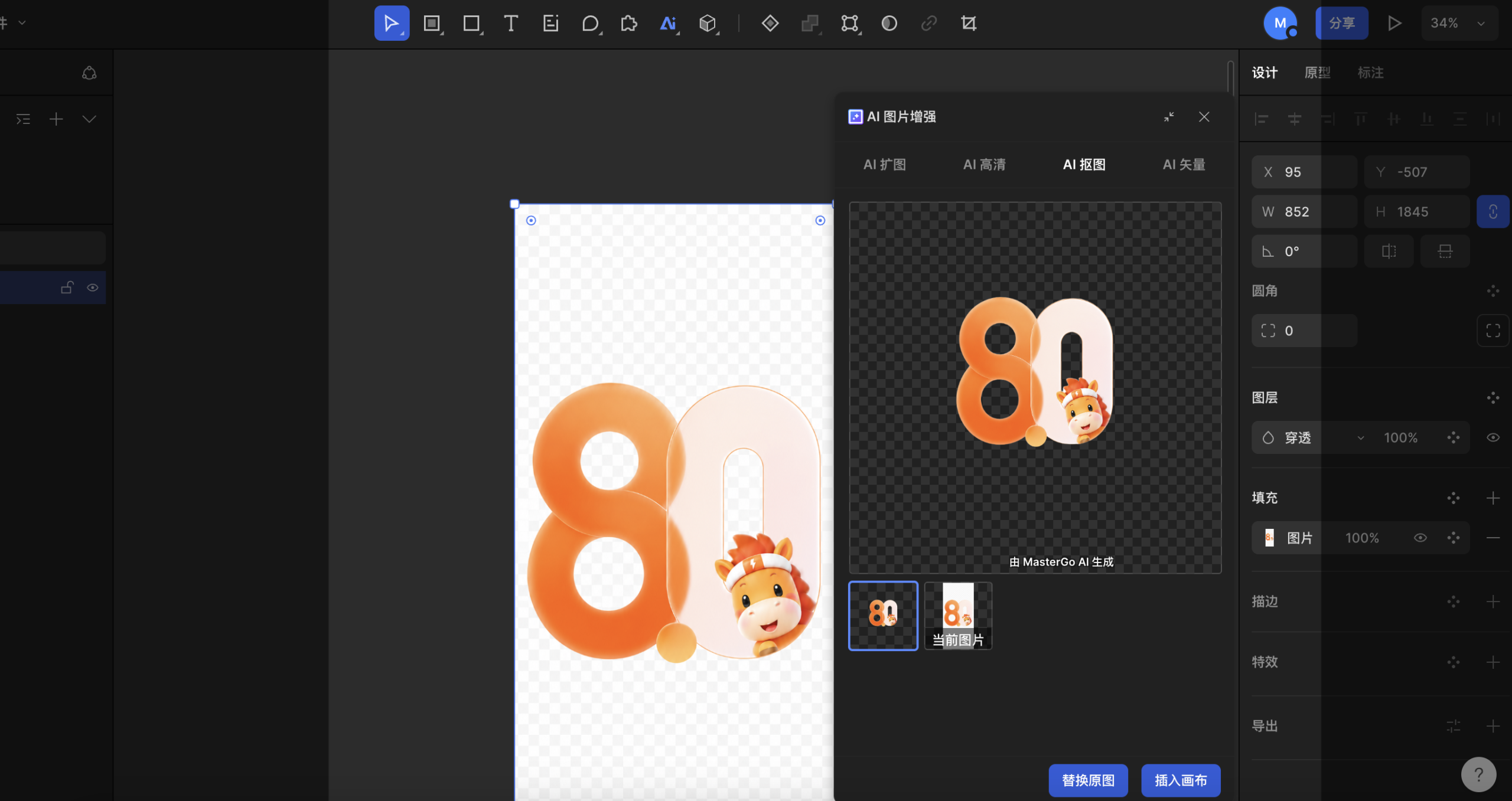The height and width of the screenshot is (801, 1512).
Task: Open the help question mark button
Action: click(1478, 774)
